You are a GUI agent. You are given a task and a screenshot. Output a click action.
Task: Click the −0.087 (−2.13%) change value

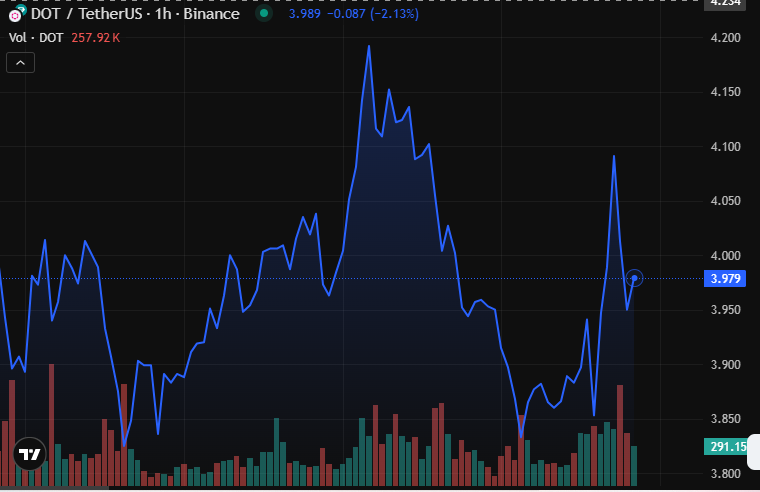(373, 14)
